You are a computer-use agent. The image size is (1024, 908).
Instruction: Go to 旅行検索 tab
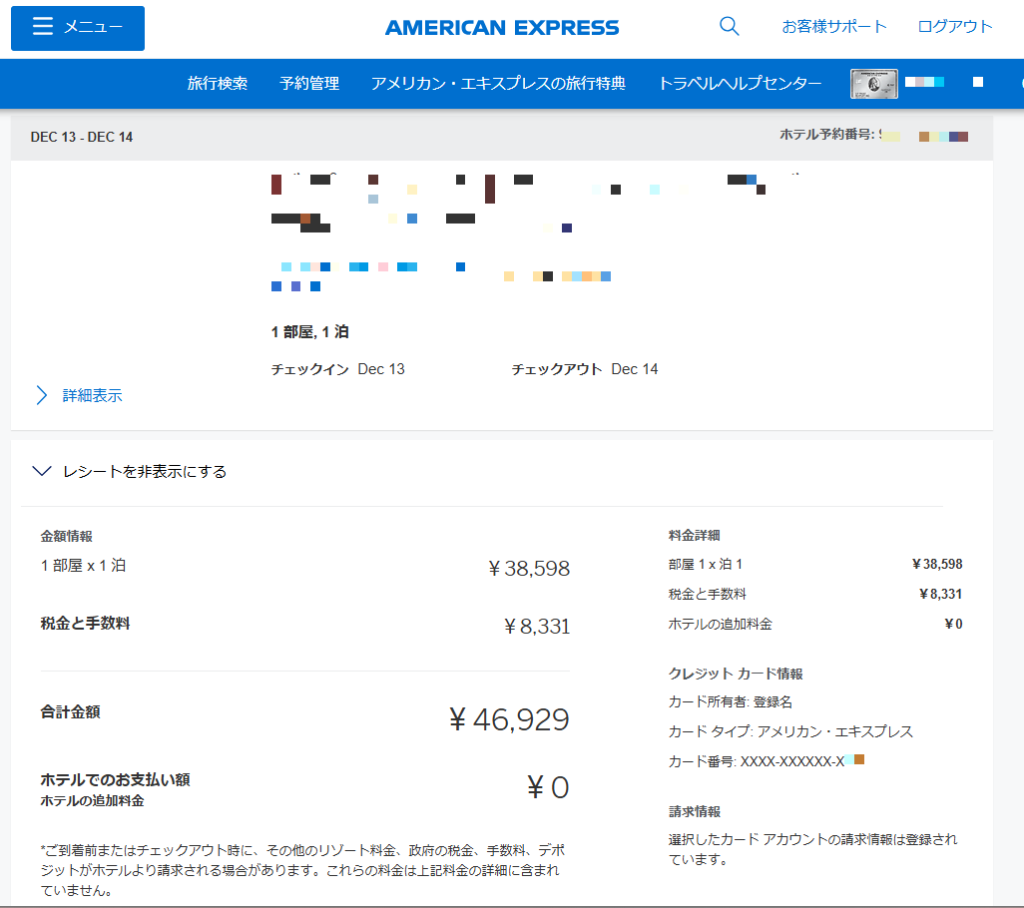217,83
